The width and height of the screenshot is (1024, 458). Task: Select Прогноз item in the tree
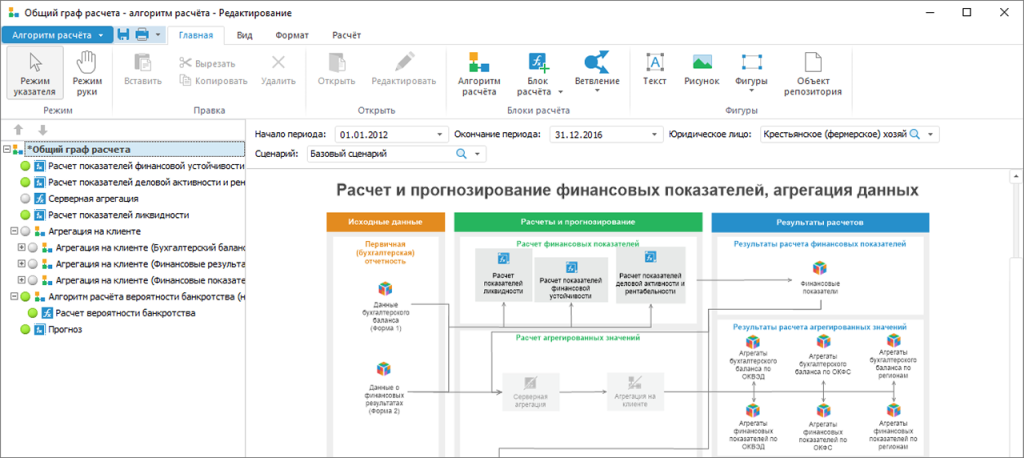click(x=65, y=330)
